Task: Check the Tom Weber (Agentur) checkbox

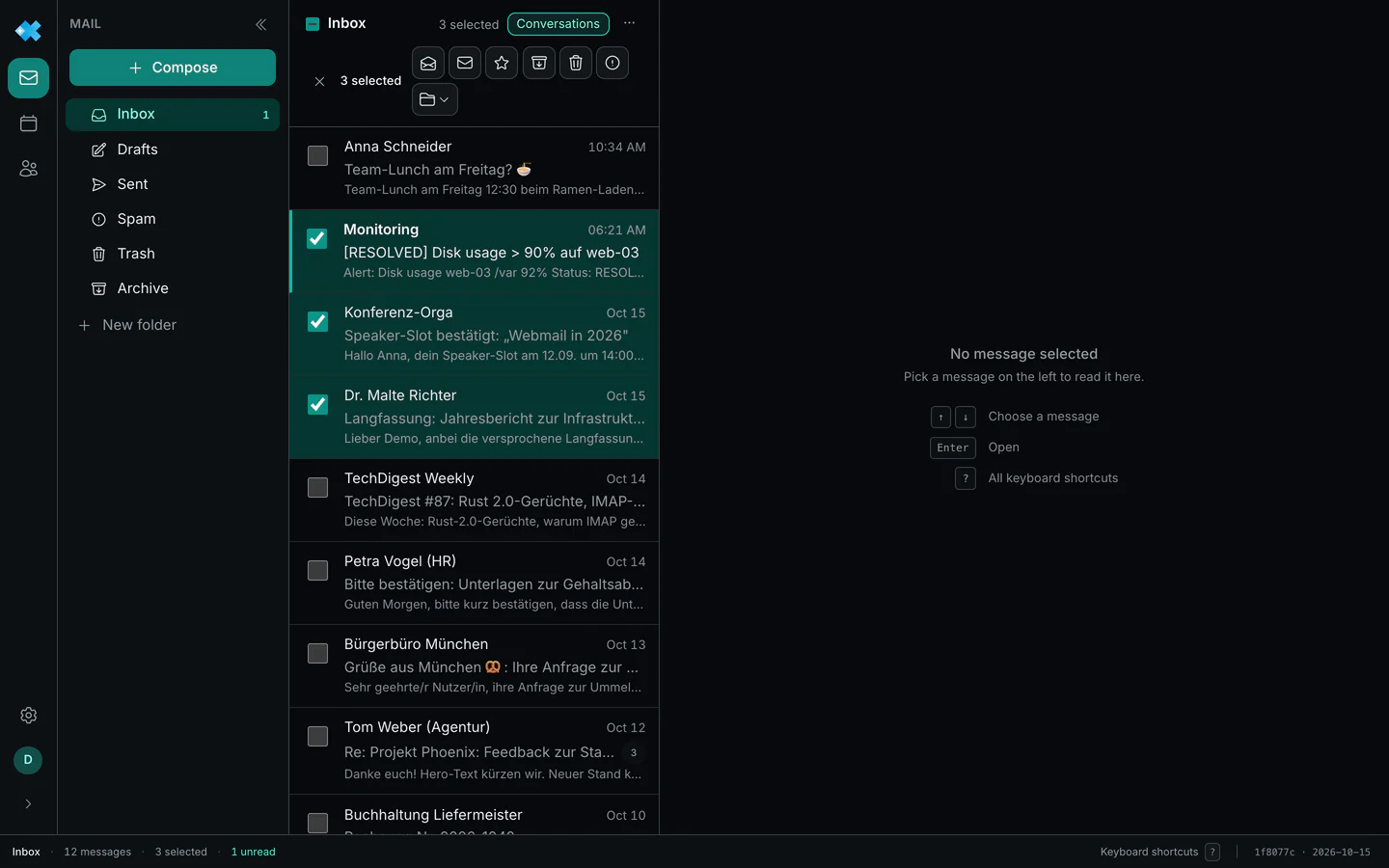Action: pyautogui.click(x=317, y=736)
